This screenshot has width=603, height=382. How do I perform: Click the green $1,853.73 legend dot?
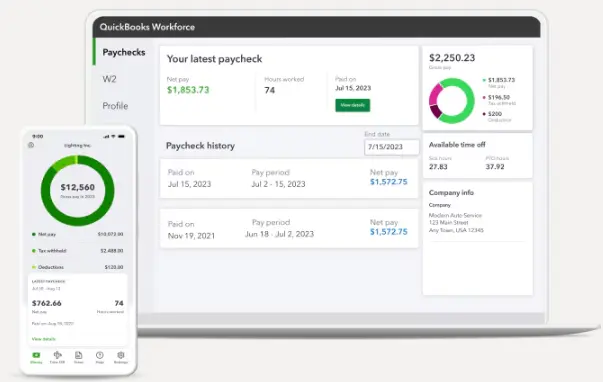point(484,80)
